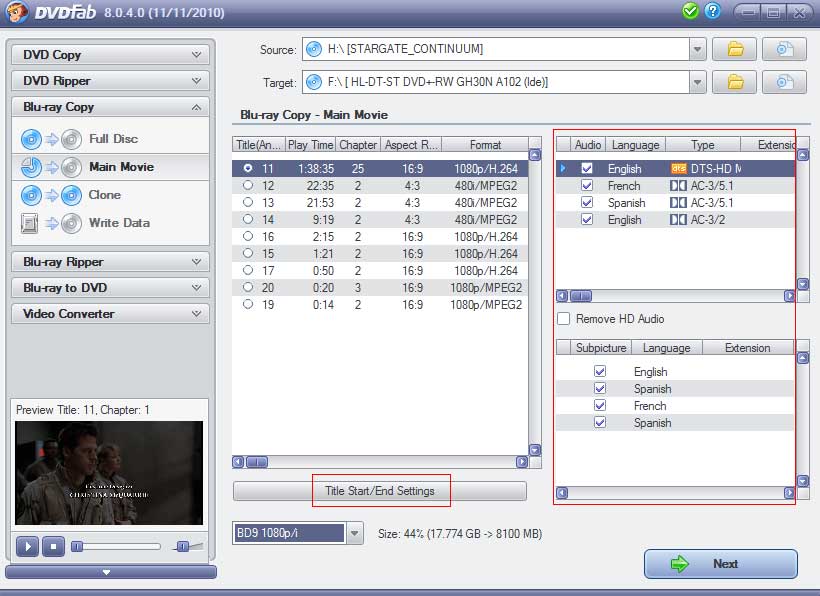Collapse the Blu-ray Copy section
The width and height of the screenshot is (820, 596).
point(110,107)
